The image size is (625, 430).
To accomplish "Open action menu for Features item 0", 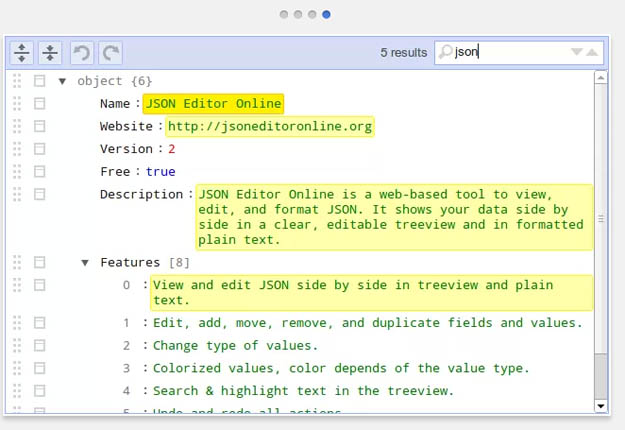I will coord(39,285).
